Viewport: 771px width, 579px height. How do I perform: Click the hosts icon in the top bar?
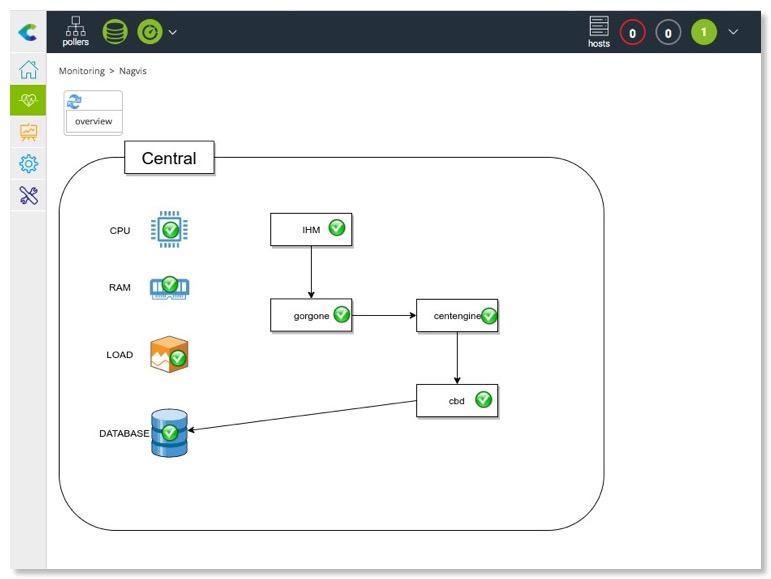pos(599,32)
